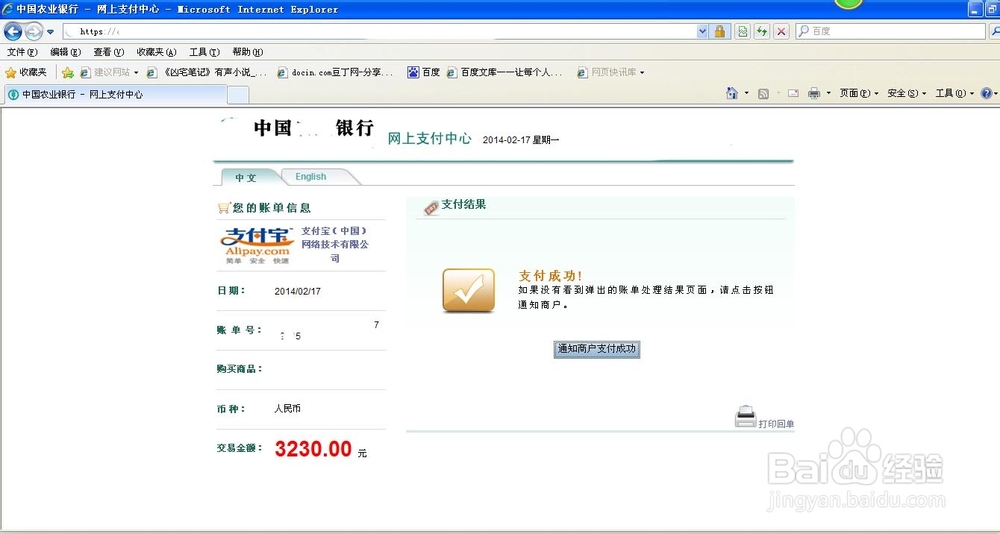Image resolution: width=1000 pixels, height=534 pixels.
Task: Go back with the browser Back arrow
Action: tap(13, 31)
